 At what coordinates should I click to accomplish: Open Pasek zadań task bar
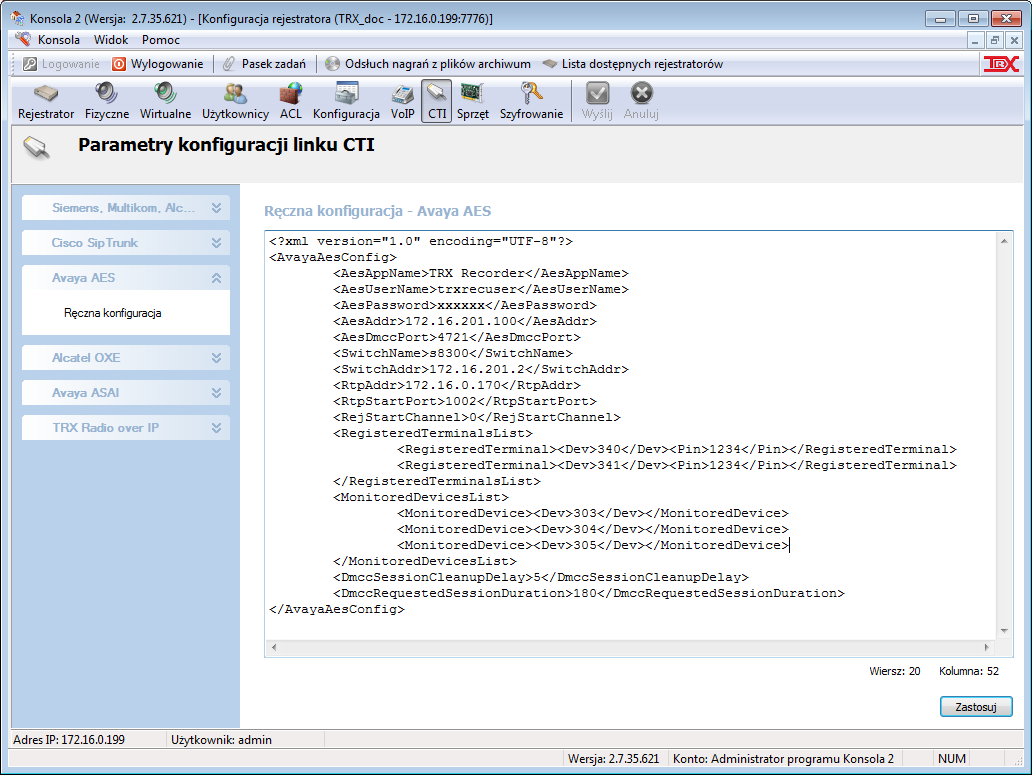pos(265,64)
